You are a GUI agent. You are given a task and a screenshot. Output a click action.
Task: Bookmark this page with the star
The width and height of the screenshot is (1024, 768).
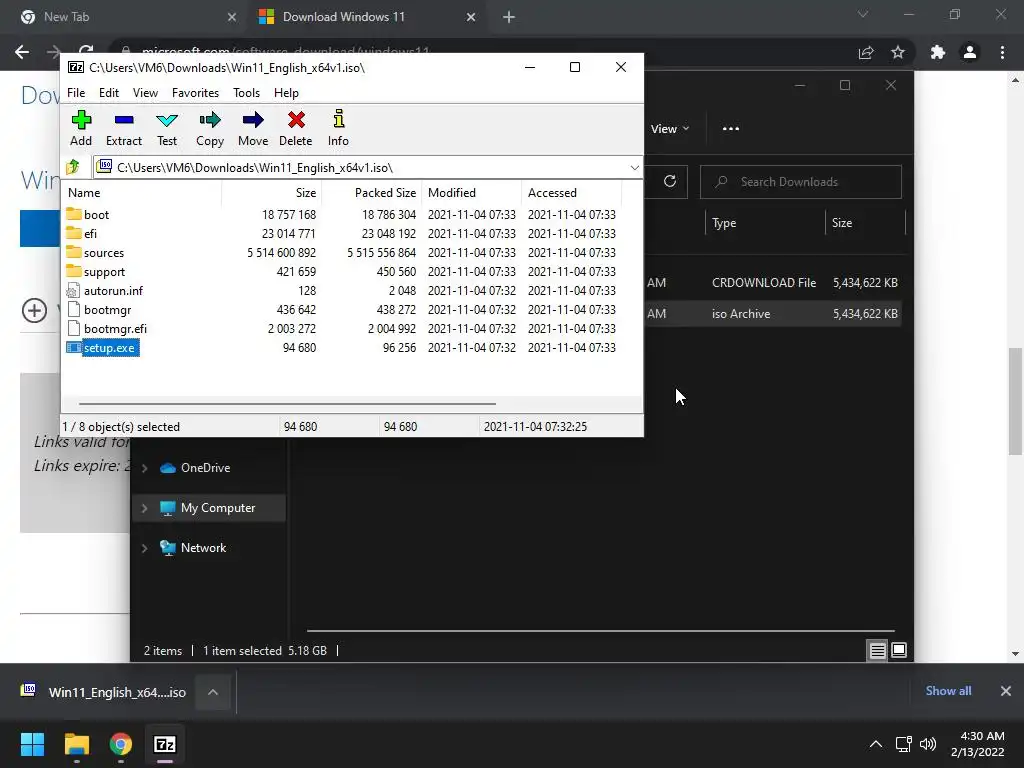pyautogui.click(x=898, y=52)
